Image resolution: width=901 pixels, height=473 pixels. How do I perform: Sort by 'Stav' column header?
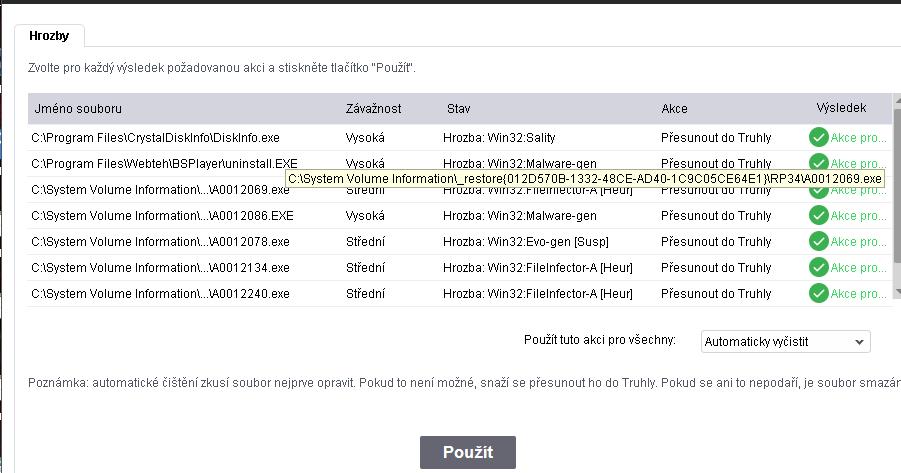pos(459,108)
